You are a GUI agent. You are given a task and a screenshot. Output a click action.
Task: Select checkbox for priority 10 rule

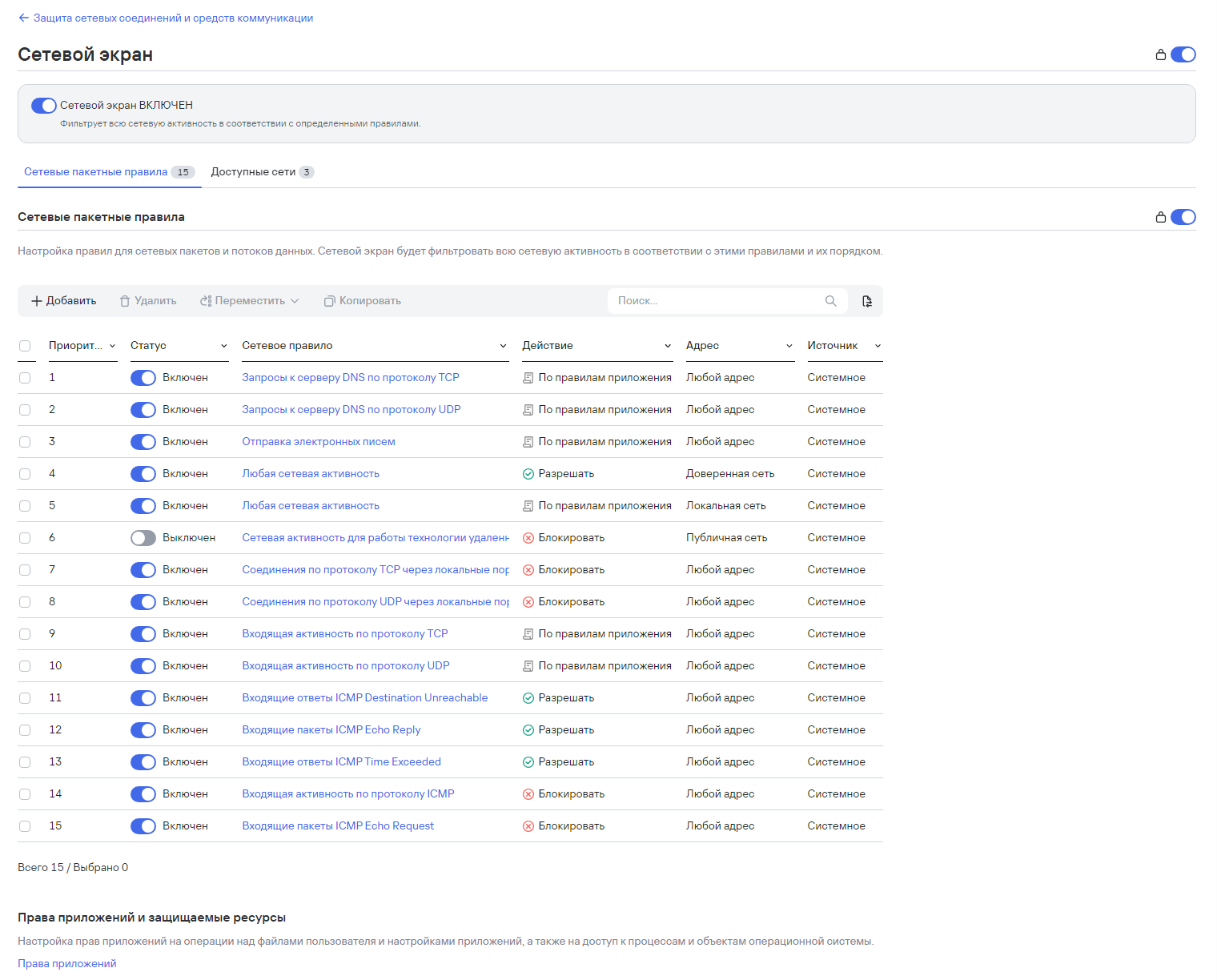click(x=25, y=666)
